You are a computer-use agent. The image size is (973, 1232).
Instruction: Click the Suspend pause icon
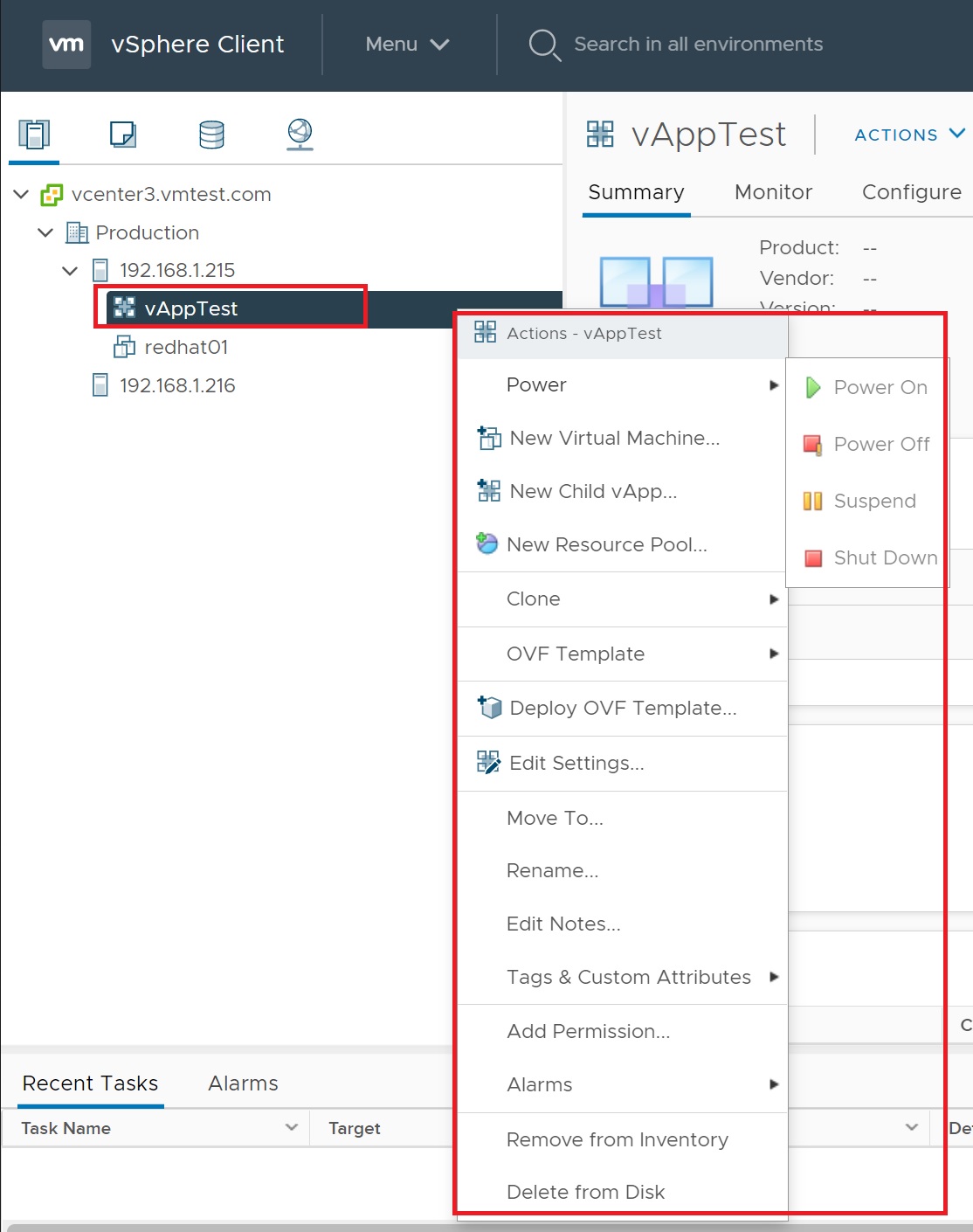tap(812, 501)
